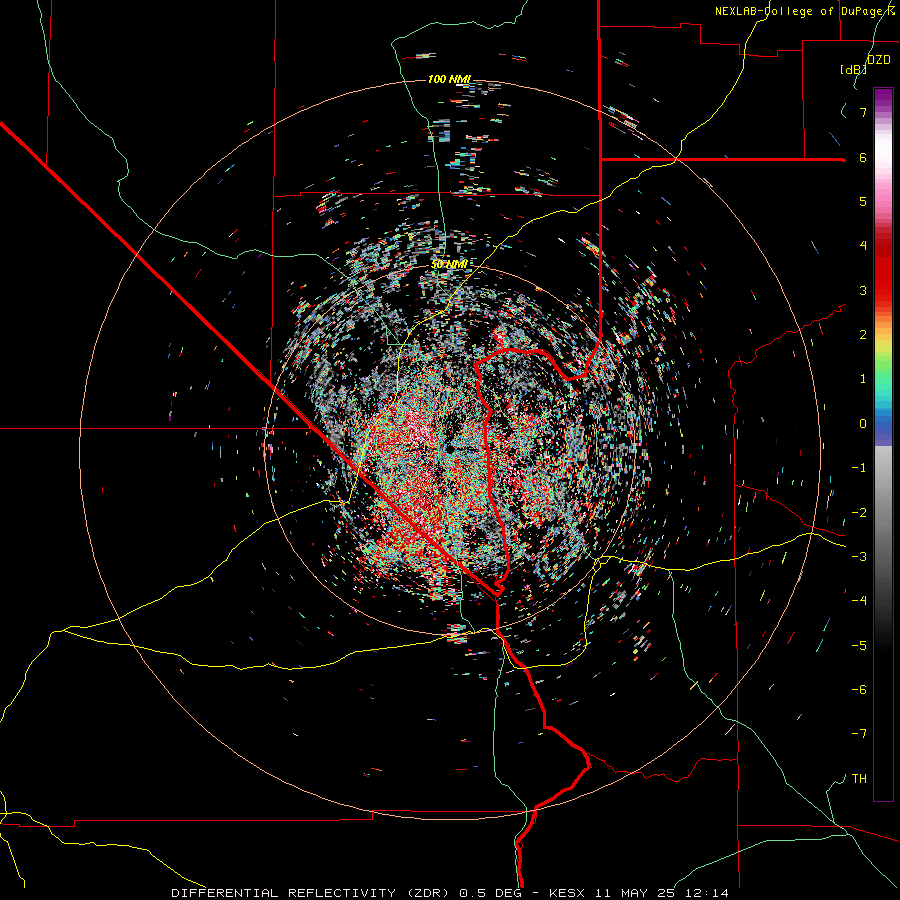
Task: Select the 5 value on the dB scale
Action: point(863,201)
